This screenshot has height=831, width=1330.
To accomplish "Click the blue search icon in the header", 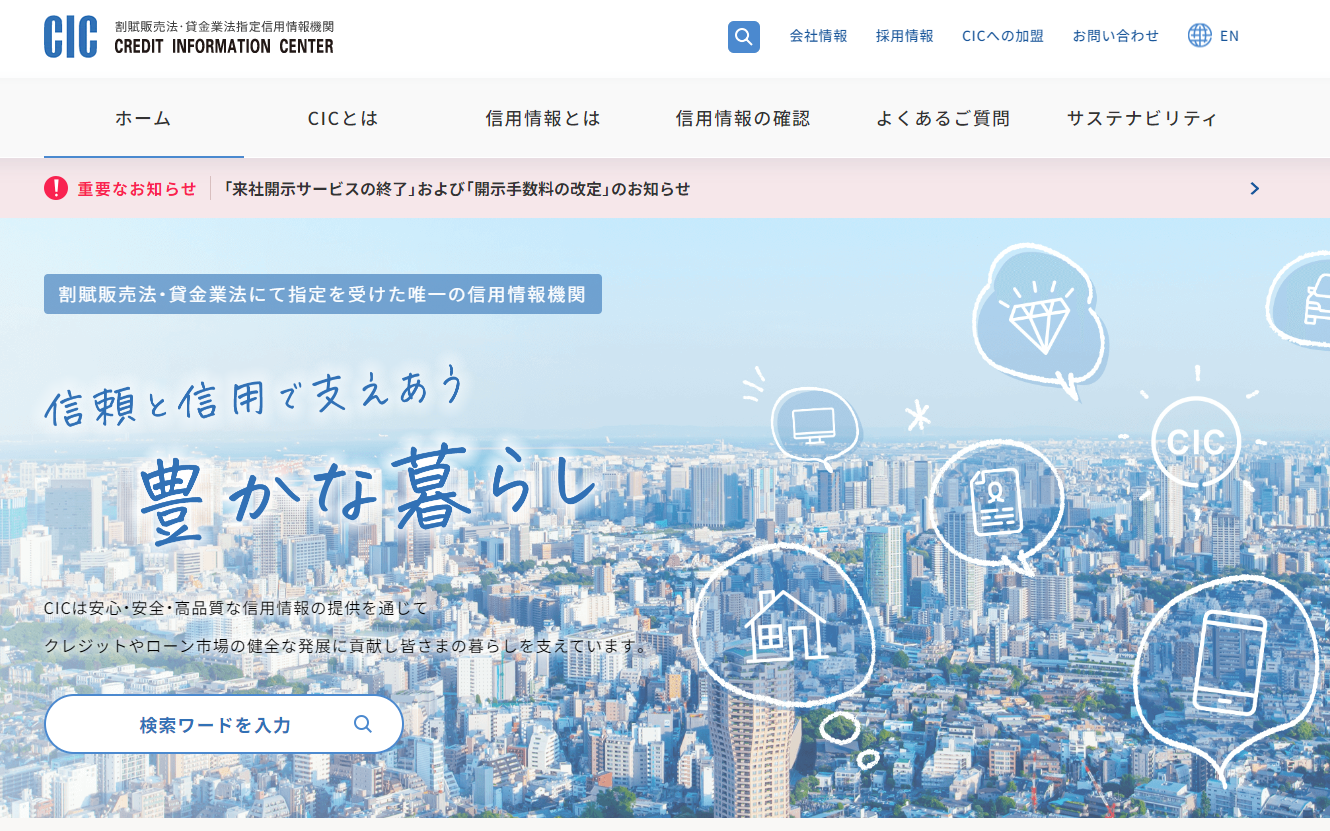I will (743, 36).
